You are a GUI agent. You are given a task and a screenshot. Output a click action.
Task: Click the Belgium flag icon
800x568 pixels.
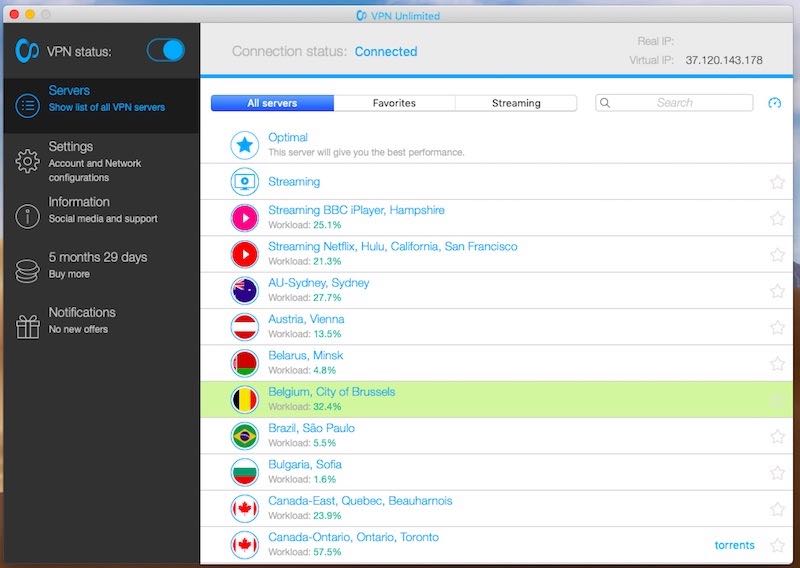click(245, 400)
